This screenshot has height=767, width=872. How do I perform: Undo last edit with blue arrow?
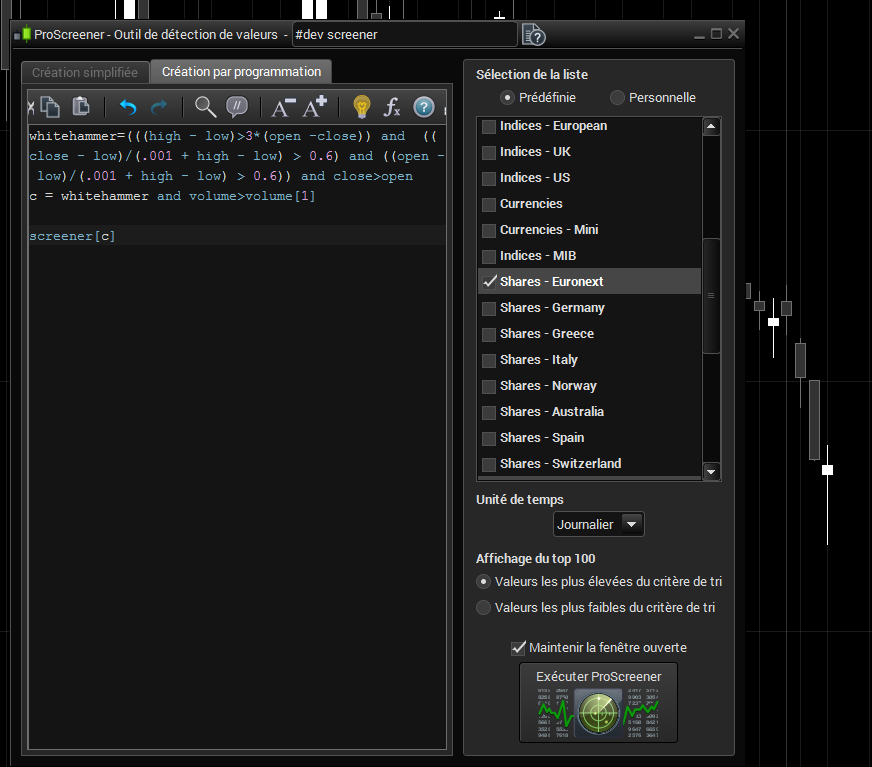[128, 107]
